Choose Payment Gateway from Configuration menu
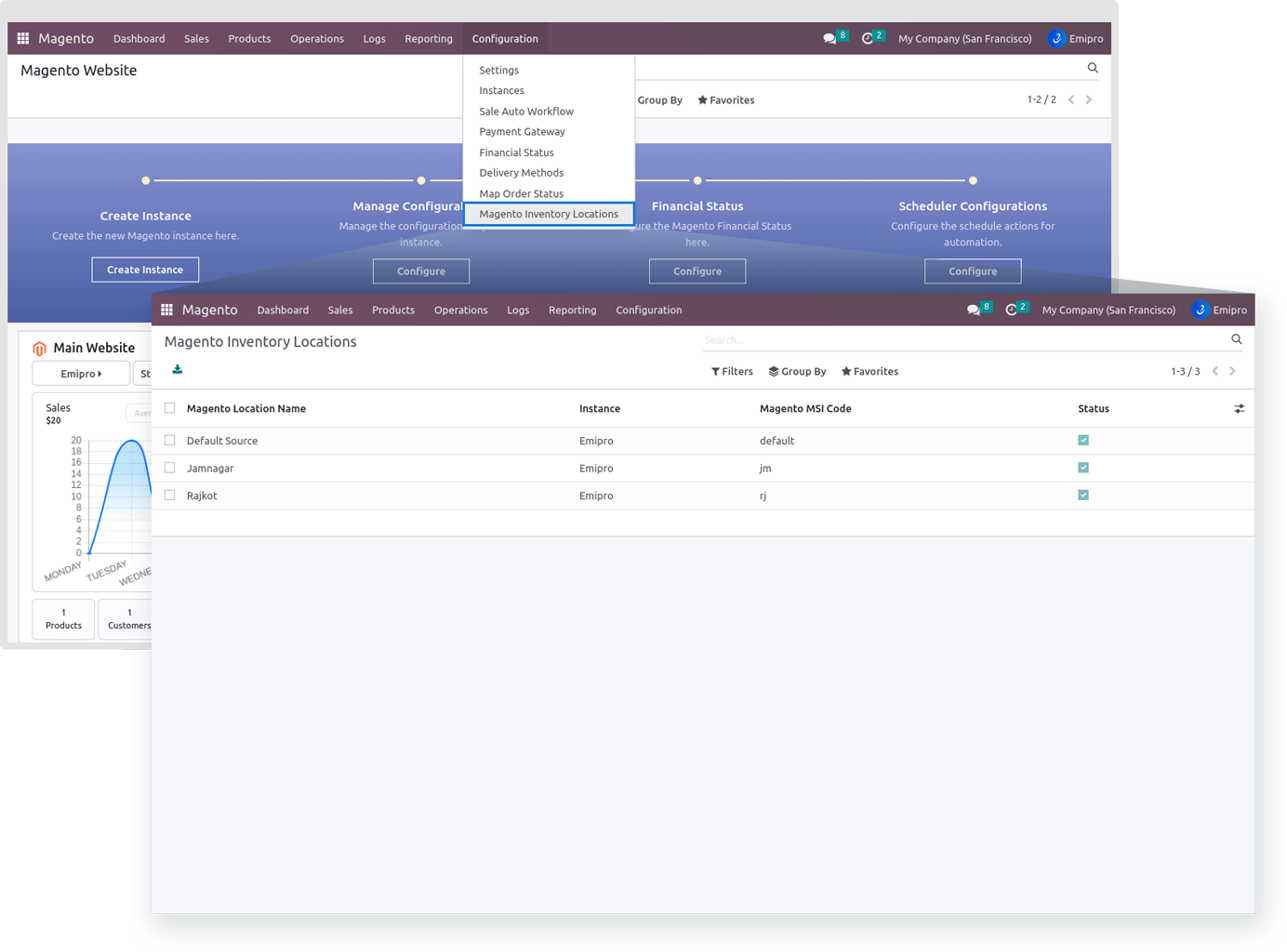 (x=522, y=132)
